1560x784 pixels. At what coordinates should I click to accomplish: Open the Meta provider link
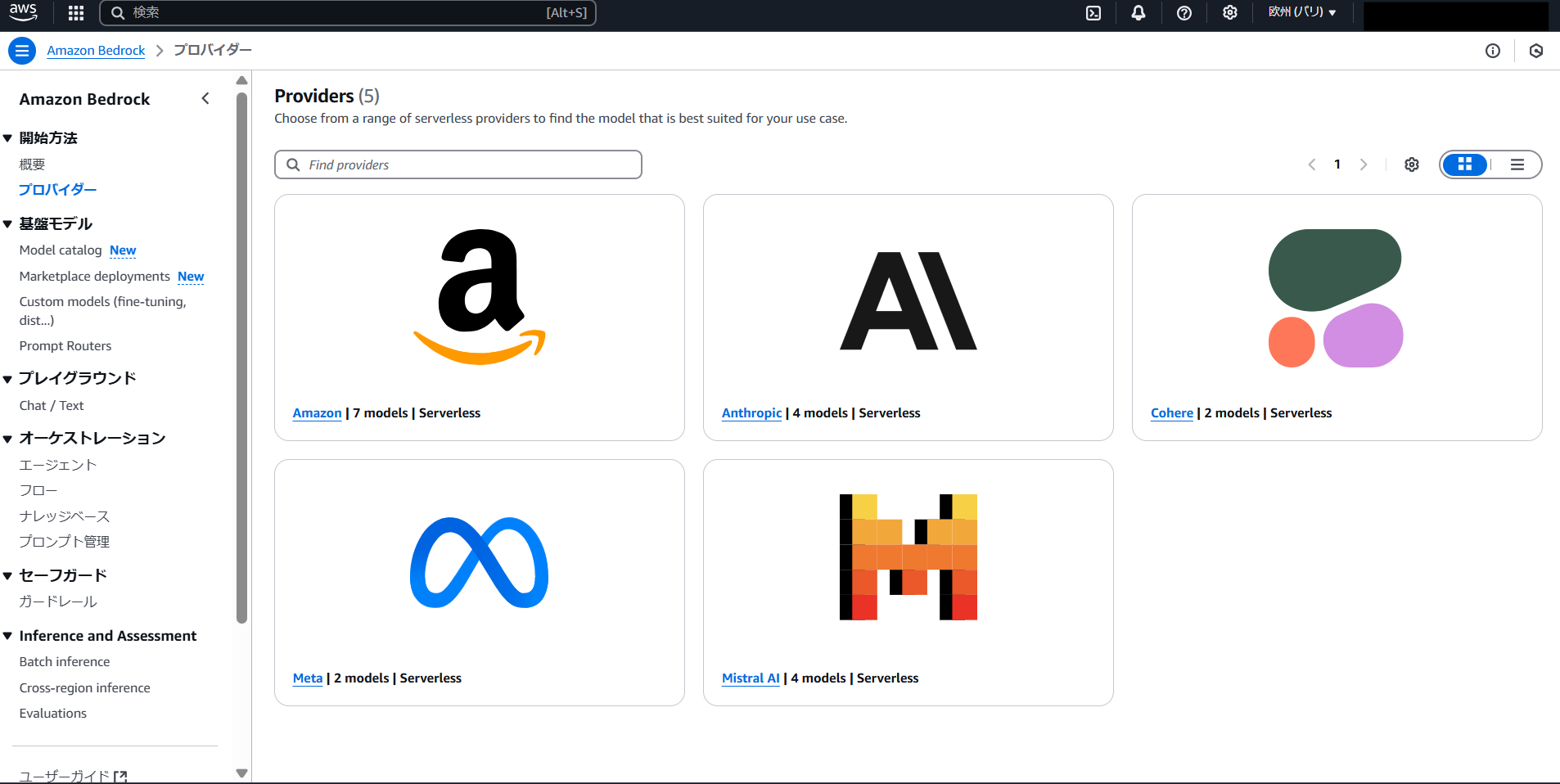pos(308,678)
